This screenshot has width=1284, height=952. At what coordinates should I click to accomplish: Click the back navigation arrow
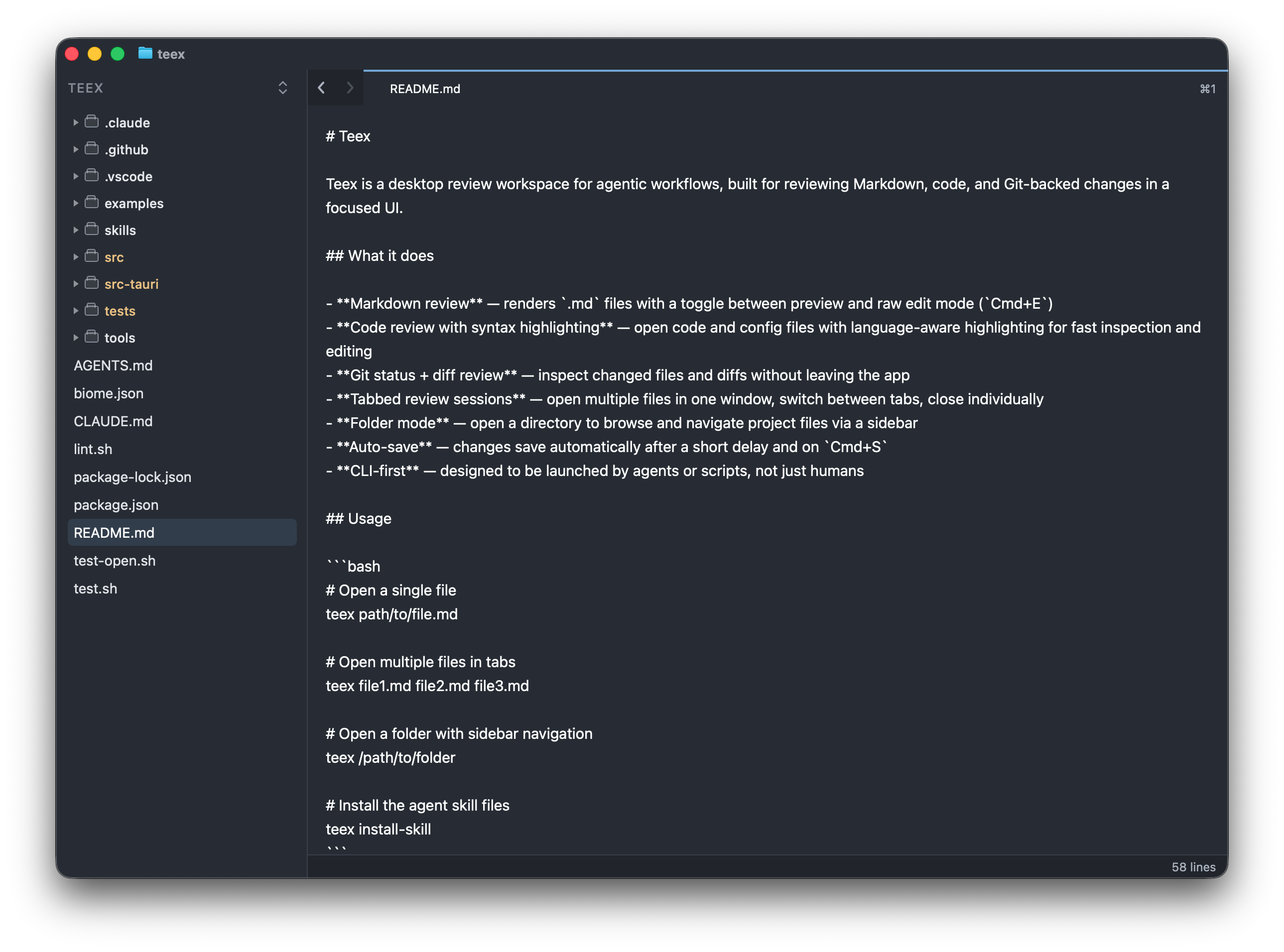pos(322,88)
